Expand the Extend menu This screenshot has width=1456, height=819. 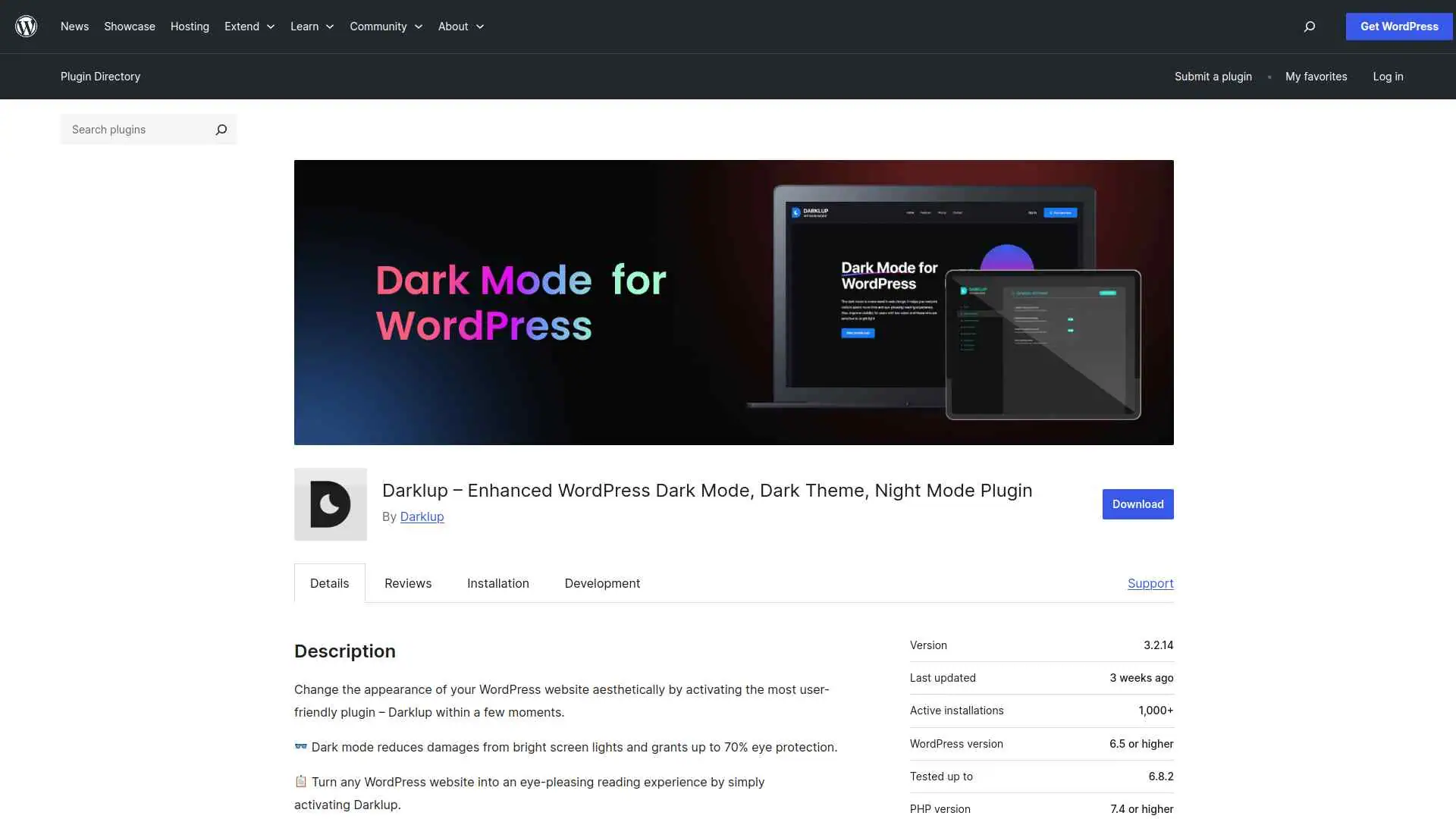point(249,27)
